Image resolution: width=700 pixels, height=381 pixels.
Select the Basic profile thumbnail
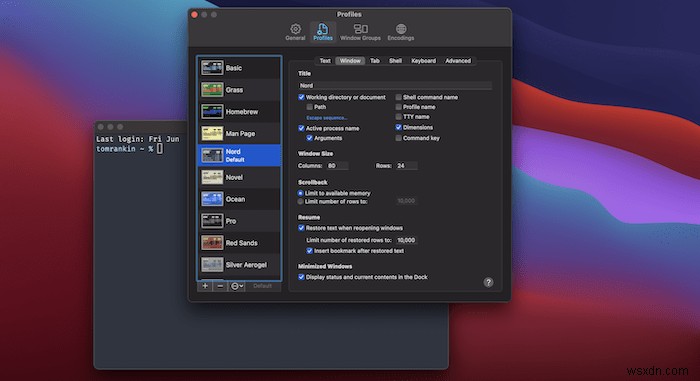212,68
